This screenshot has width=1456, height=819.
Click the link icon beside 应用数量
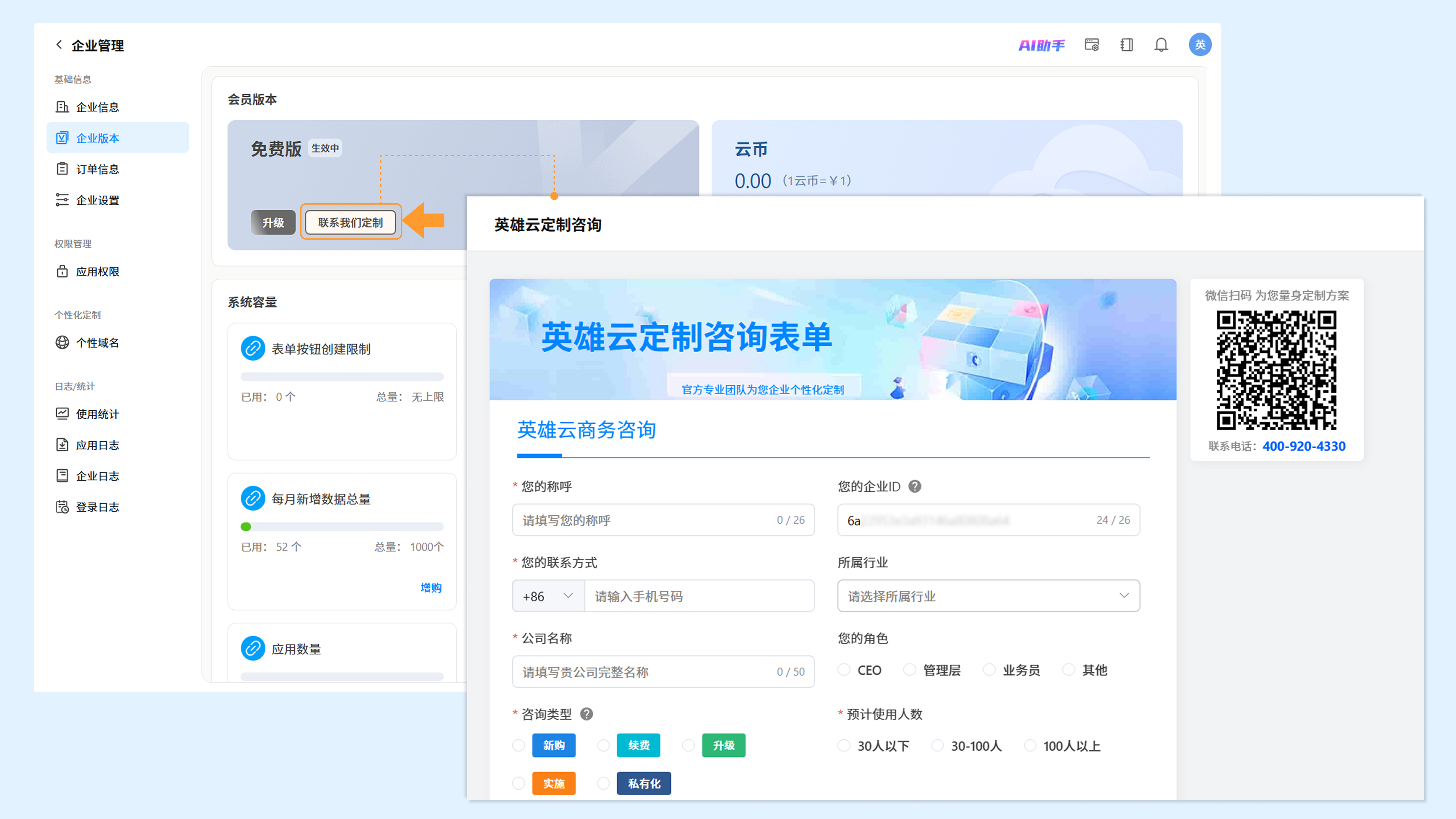(x=253, y=649)
